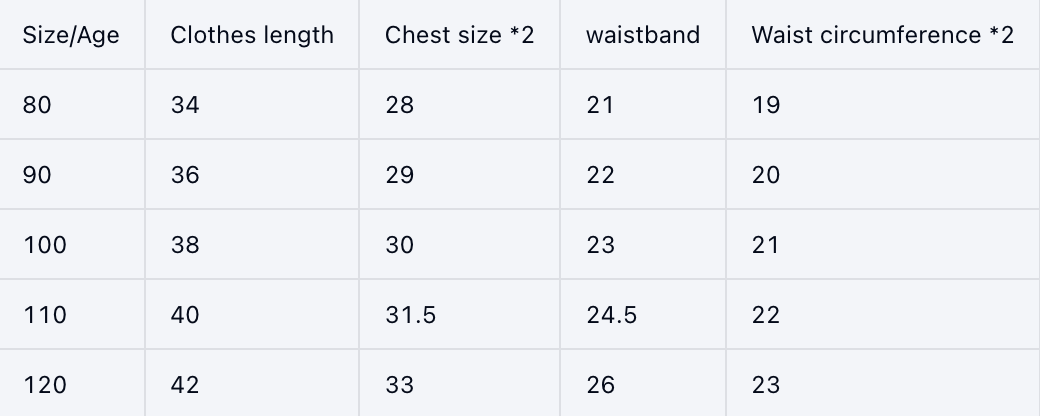Click waist circumference value 19

766,105
